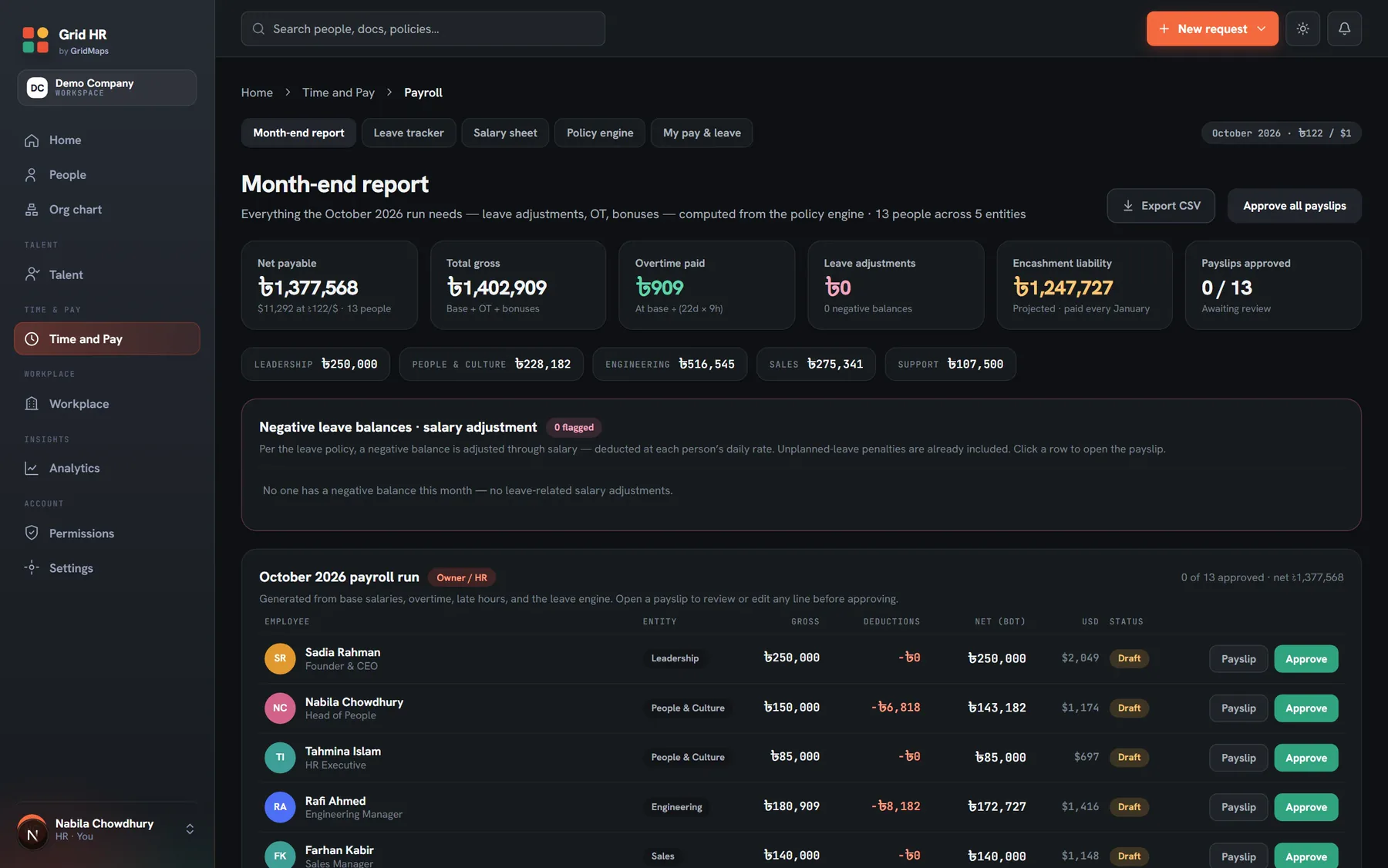Click Approve all payslips
This screenshot has width=1388, height=868.
(x=1295, y=206)
